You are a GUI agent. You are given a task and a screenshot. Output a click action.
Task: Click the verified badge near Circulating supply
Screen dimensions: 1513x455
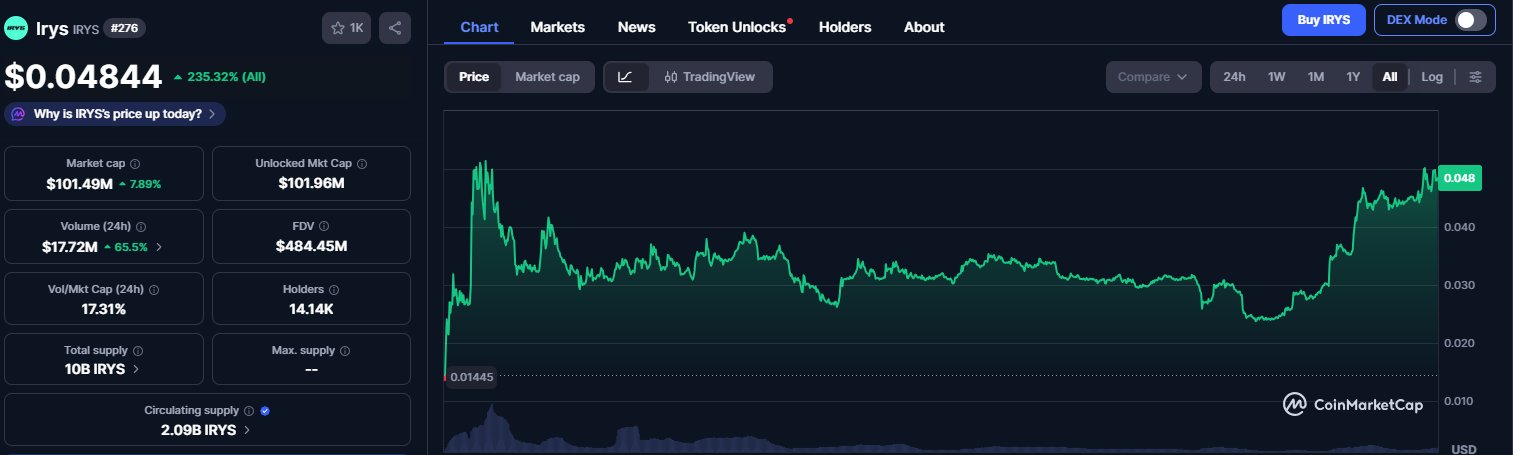[264, 410]
